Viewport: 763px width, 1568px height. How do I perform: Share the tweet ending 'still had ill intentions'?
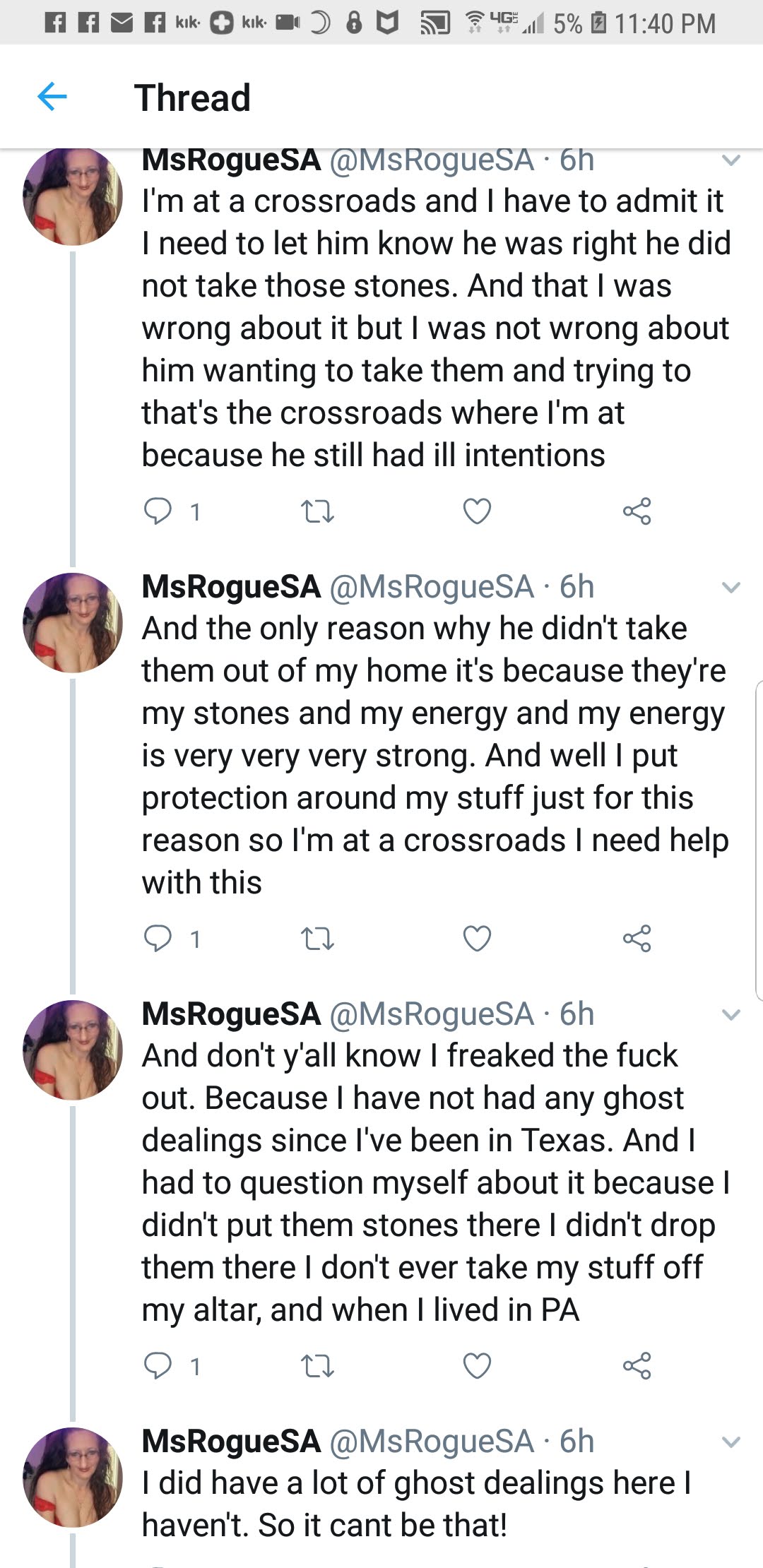tap(637, 511)
